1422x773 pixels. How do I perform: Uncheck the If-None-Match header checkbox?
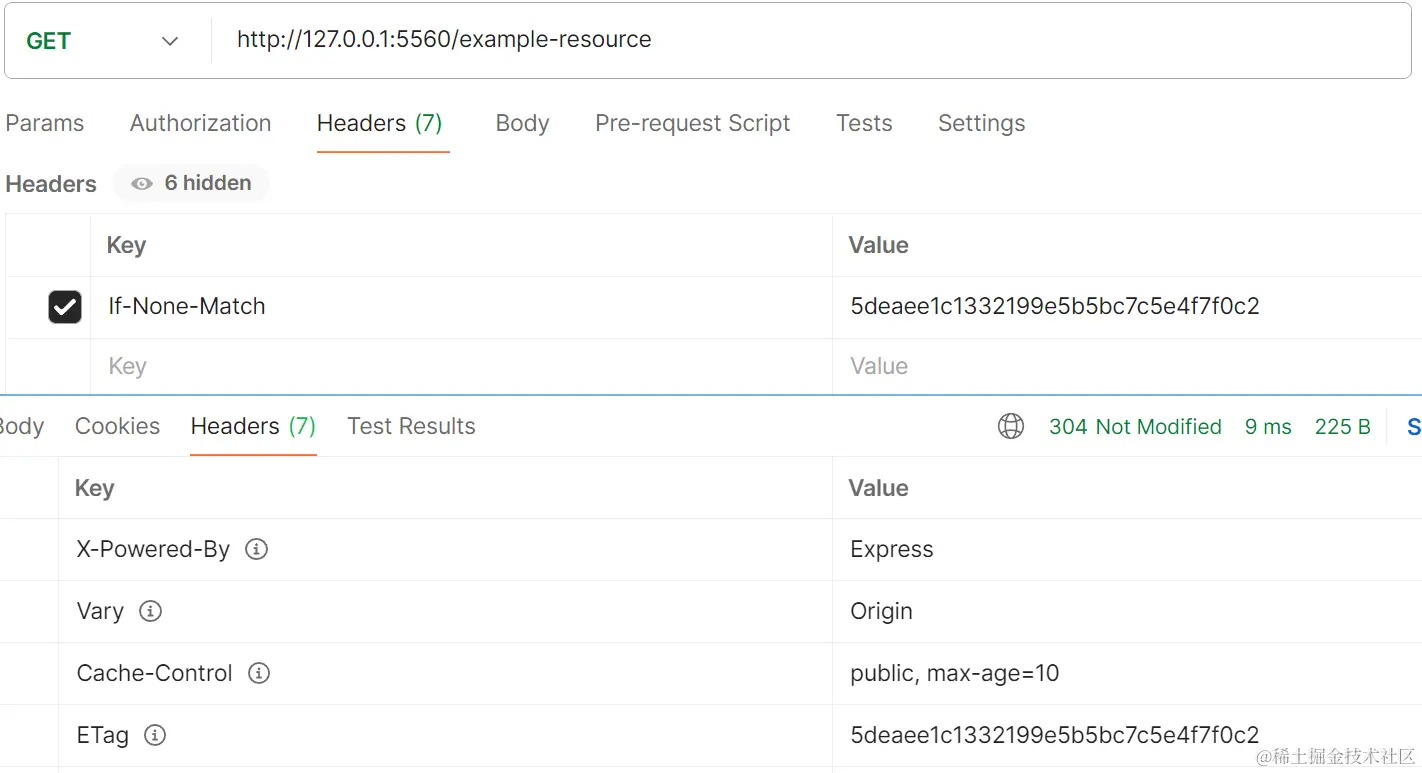click(x=65, y=307)
